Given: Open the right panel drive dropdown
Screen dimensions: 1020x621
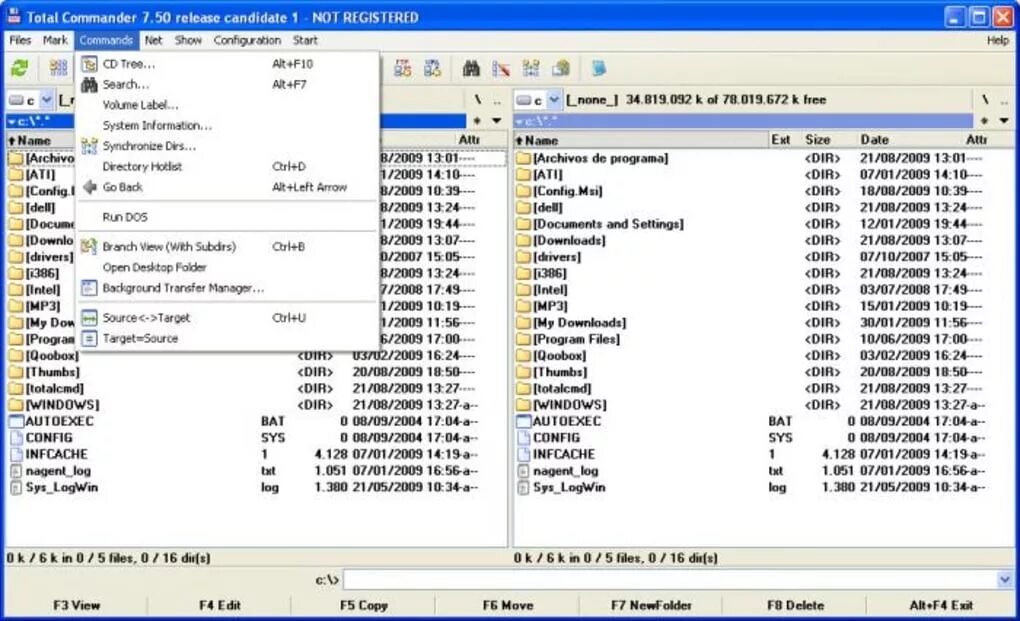Looking at the screenshot, I should (554, 100).
